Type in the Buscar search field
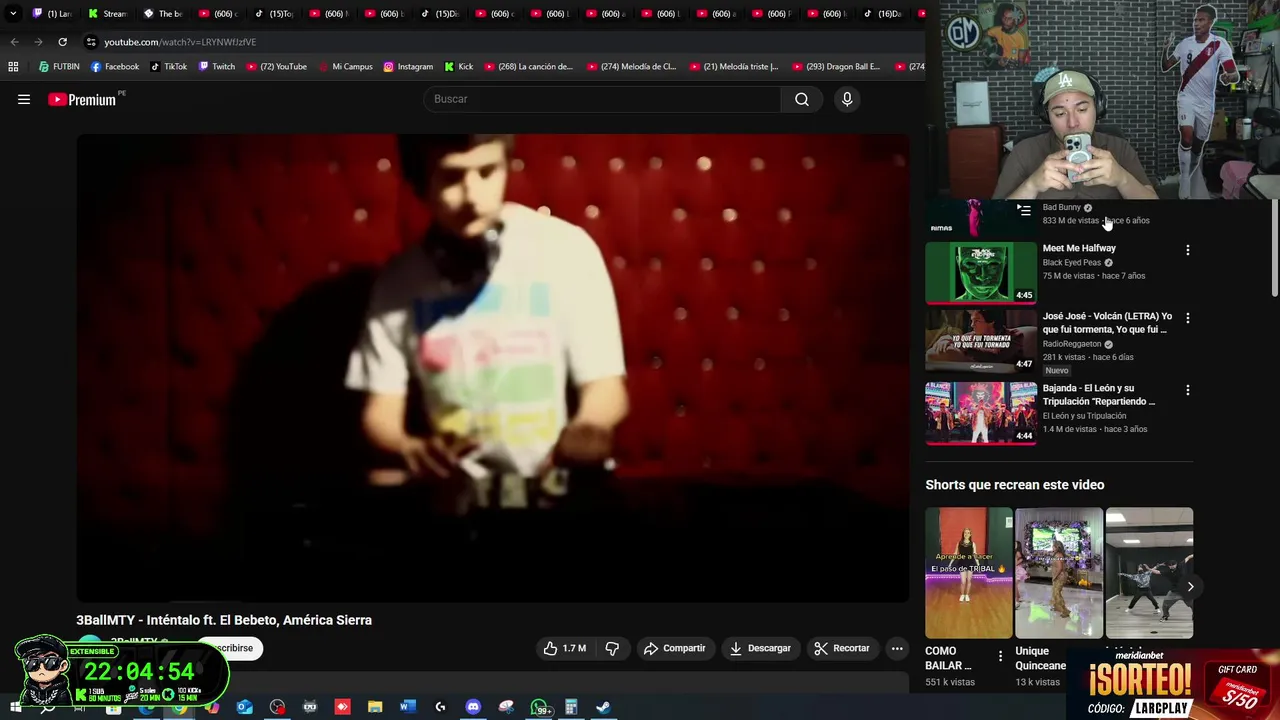1280x720 pixels. 603,99
